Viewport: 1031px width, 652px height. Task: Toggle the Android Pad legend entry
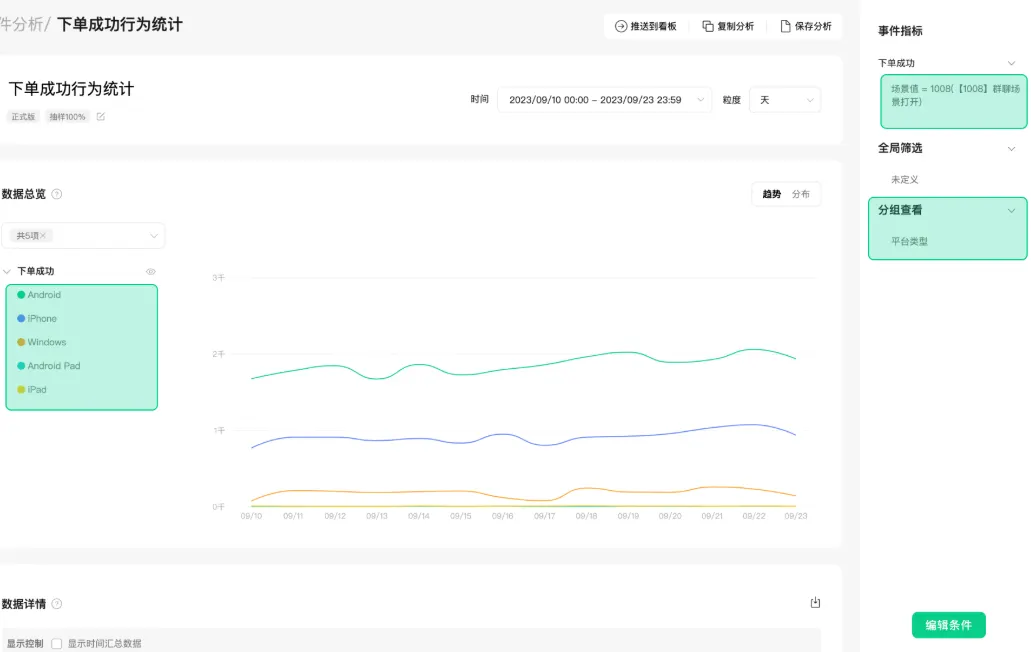click(x=49, y=365)
